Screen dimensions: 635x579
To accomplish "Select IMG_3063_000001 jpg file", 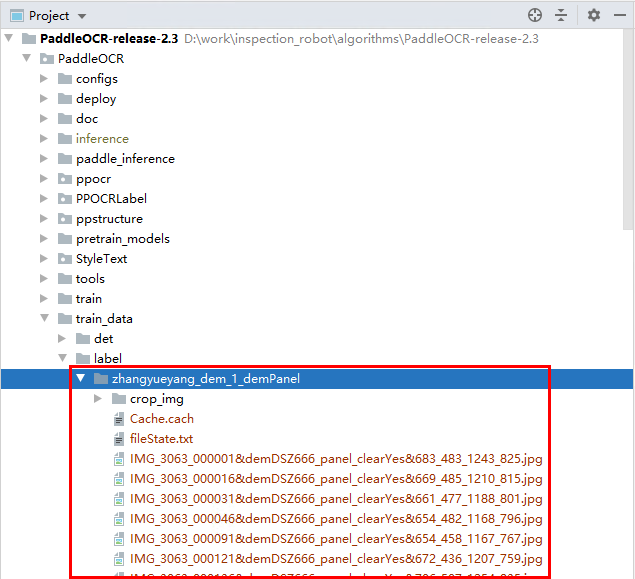I will (335, 459).
